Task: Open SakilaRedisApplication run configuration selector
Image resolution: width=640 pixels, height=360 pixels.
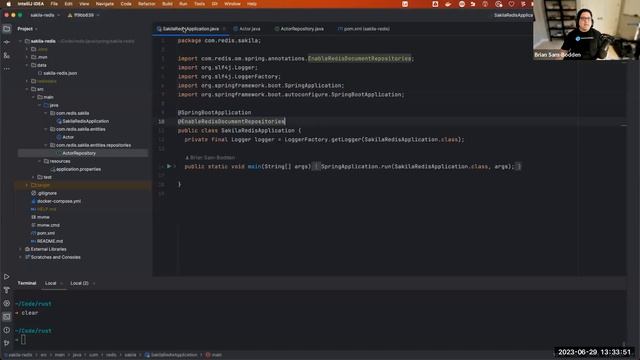Action: (x=513, y=15)
